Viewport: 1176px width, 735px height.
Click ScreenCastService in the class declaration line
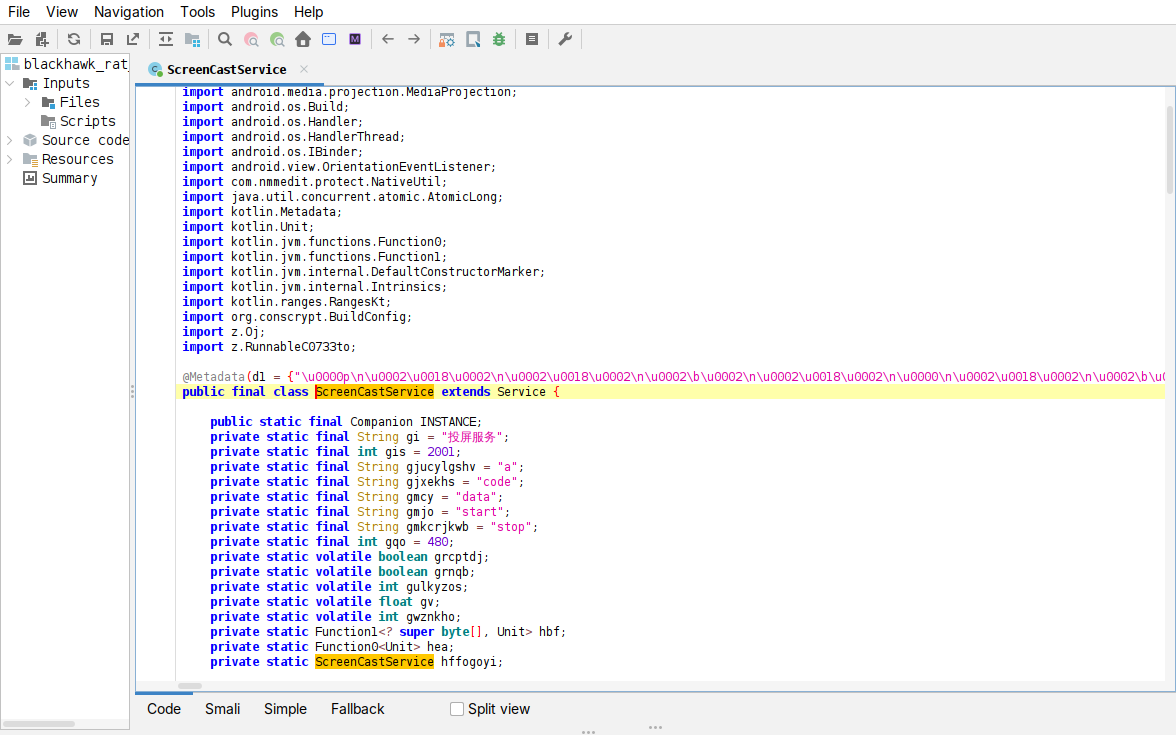(374, 392)
